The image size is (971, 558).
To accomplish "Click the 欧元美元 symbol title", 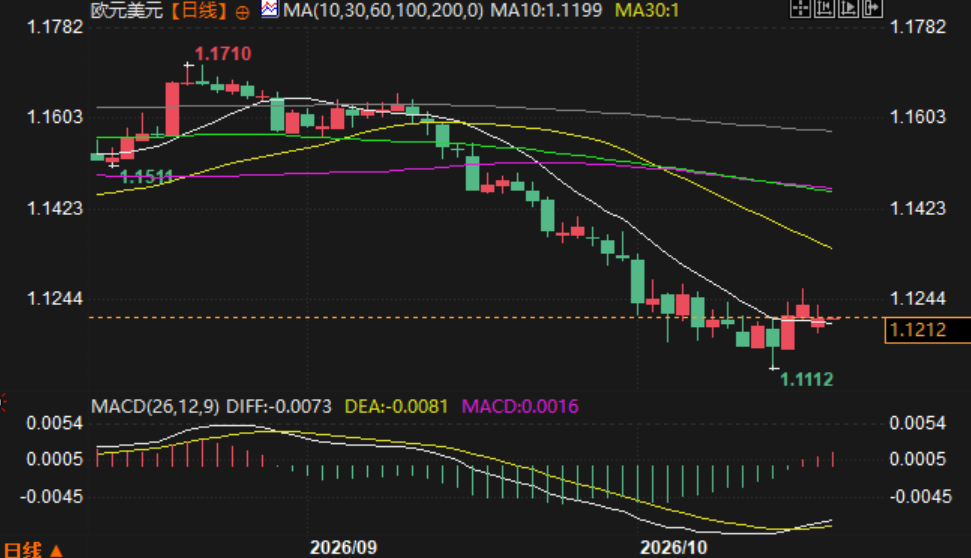I will tap(127, 11).
